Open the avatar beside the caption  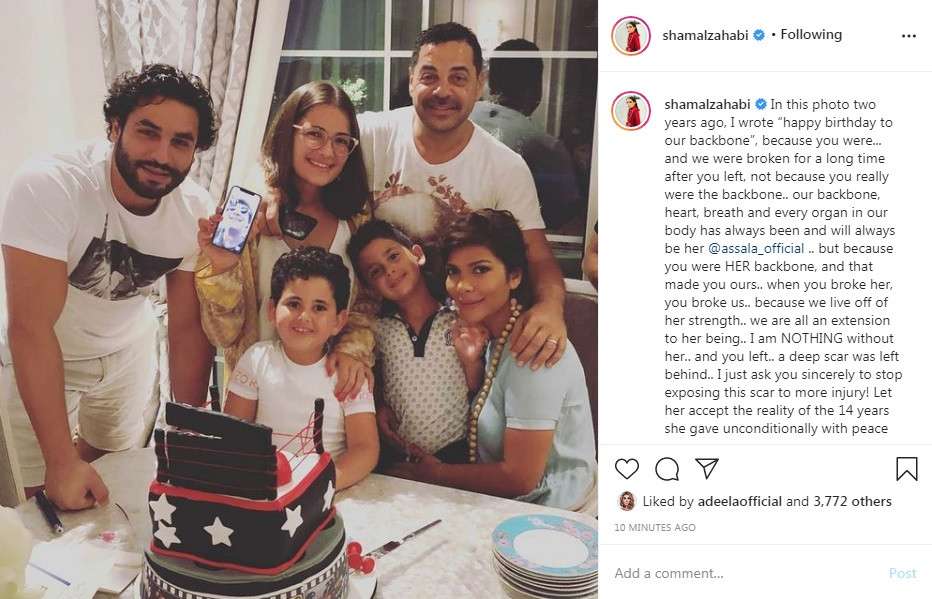coord(631,111)
